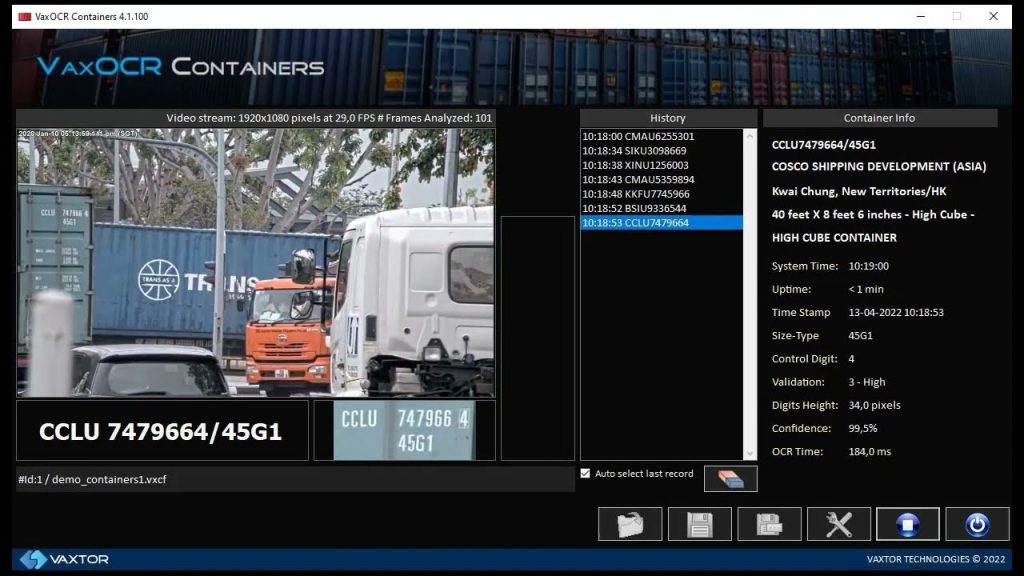The height and width of the screenshot is (576, 1024).
Task: Click the blue power icon to exit
Action: click(977, 524)
